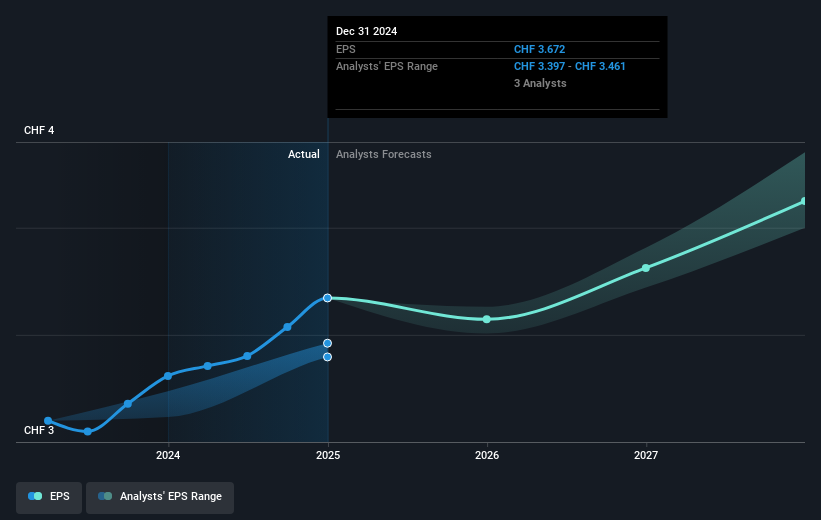Click the tooltip date 'Dec 31 2024'
The image size is (821, 520).
367,31
